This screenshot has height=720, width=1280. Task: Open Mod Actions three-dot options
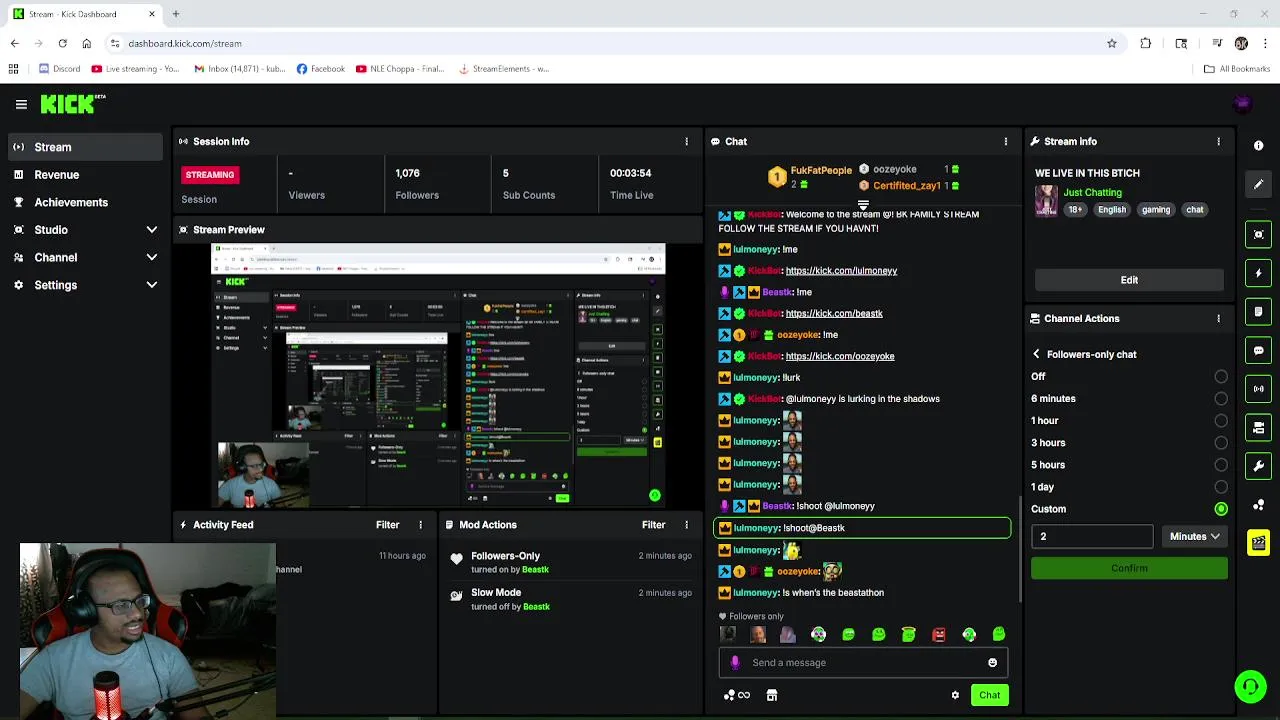686,525
